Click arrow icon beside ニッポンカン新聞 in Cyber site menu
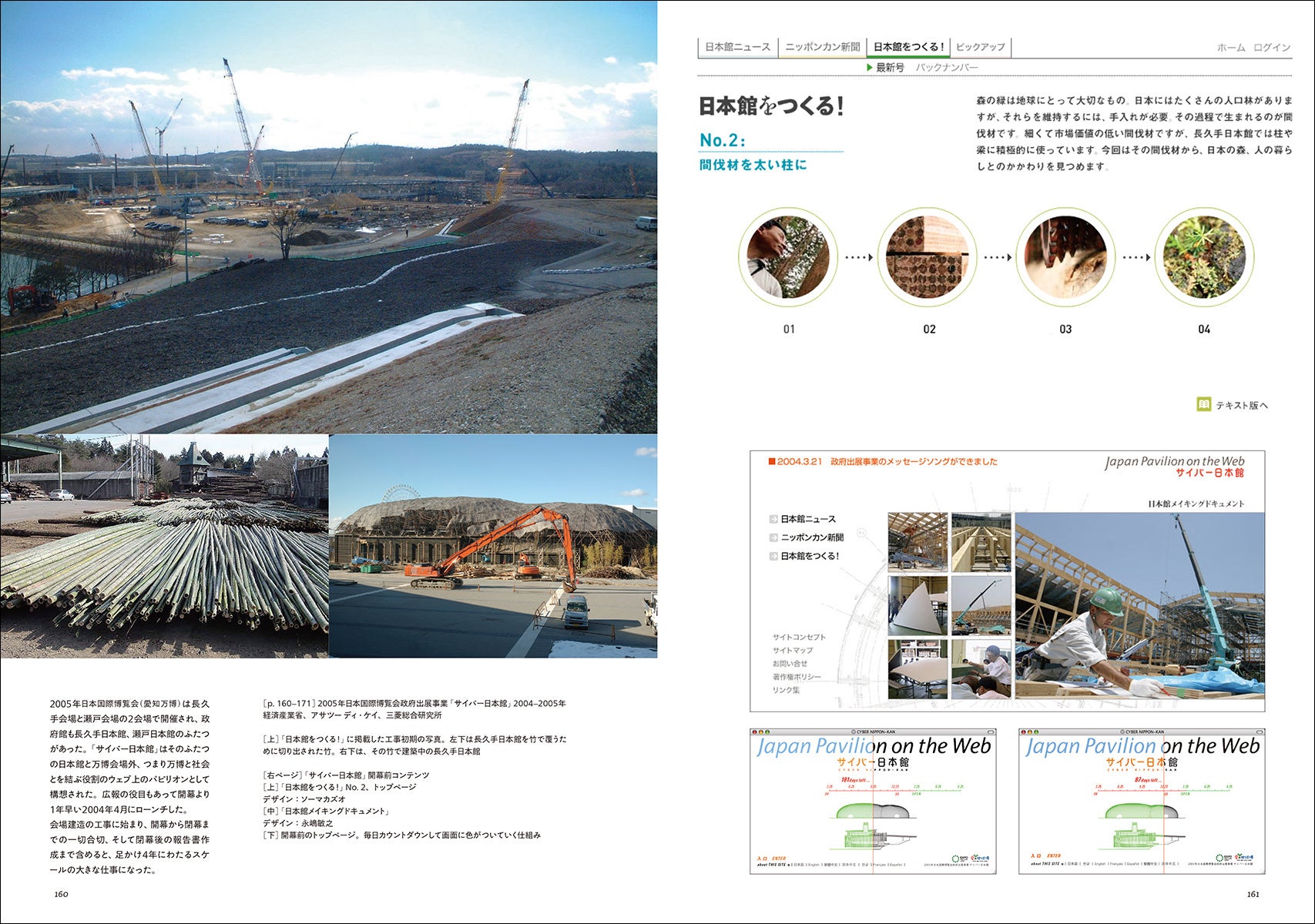 pos(773,537)
